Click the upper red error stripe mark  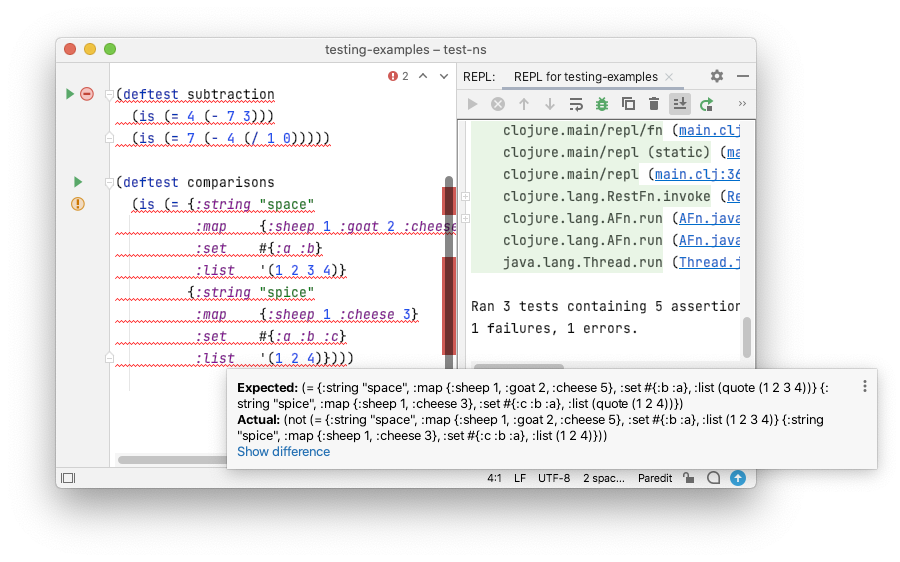point(449,200)
